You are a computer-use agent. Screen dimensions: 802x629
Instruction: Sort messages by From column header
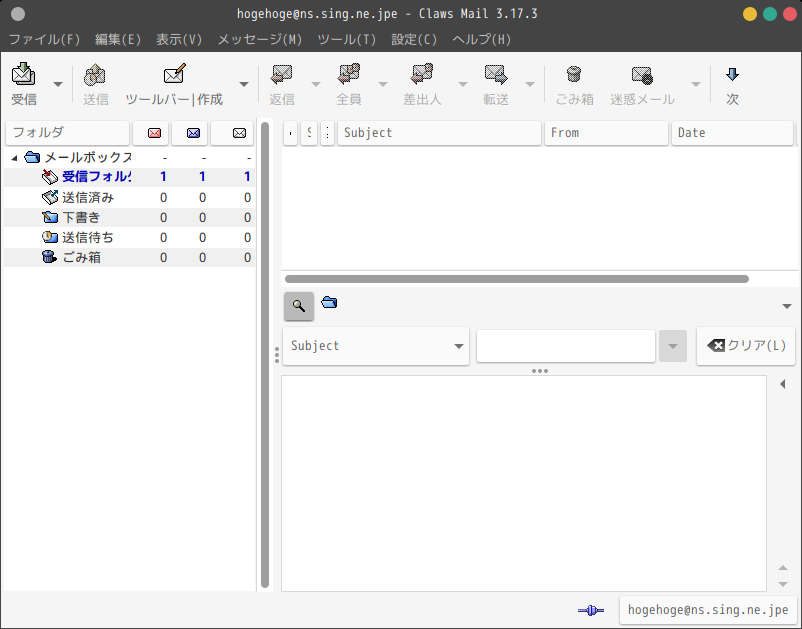pos(606,133)
